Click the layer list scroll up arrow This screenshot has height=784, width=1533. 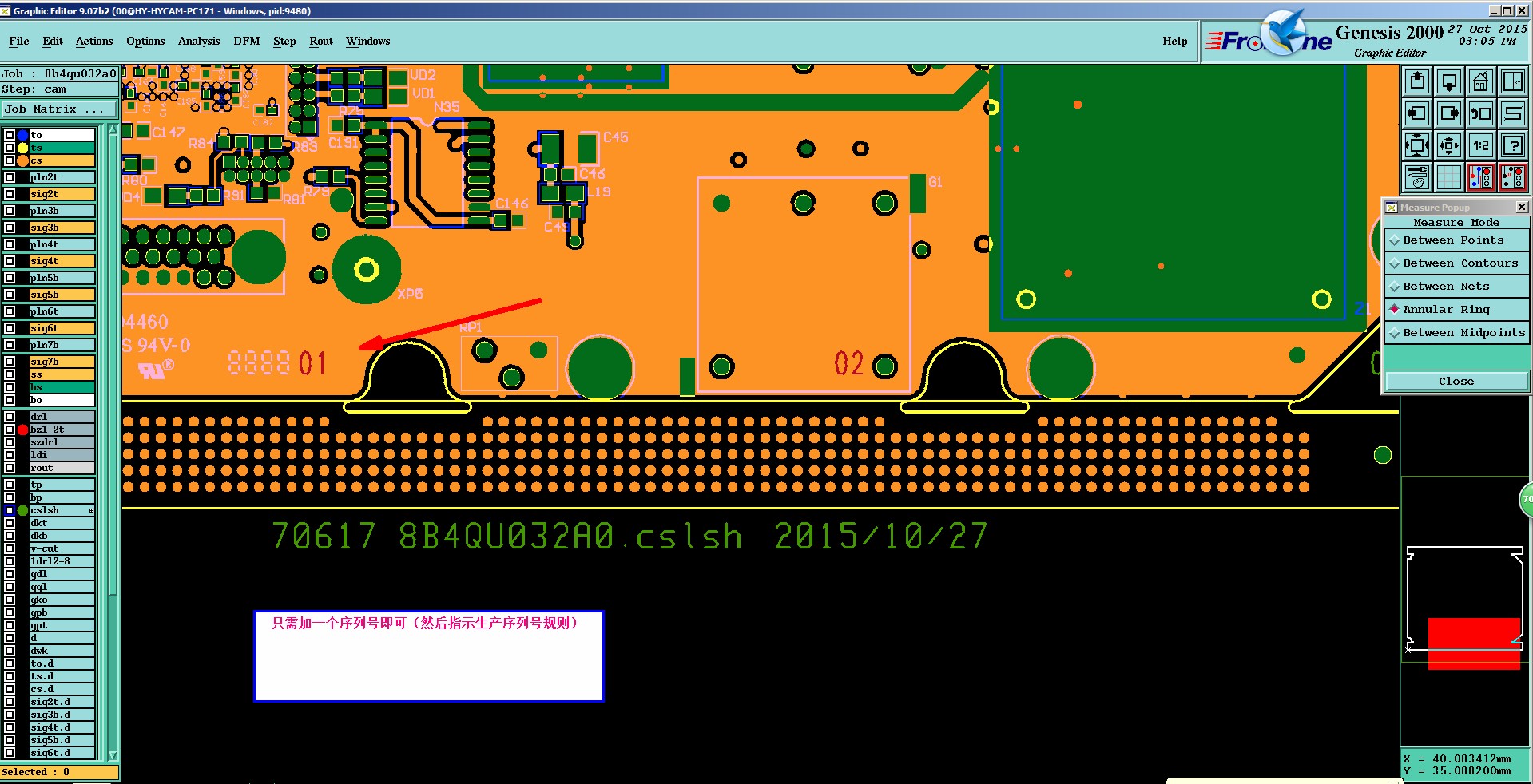tap(113, 129)
